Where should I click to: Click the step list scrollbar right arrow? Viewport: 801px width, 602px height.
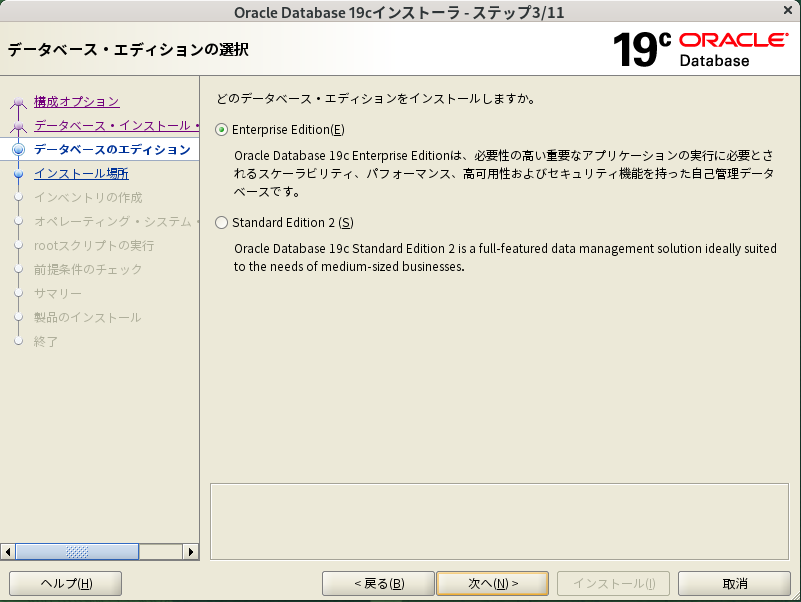pyautogui.click(x=191, y=552)
